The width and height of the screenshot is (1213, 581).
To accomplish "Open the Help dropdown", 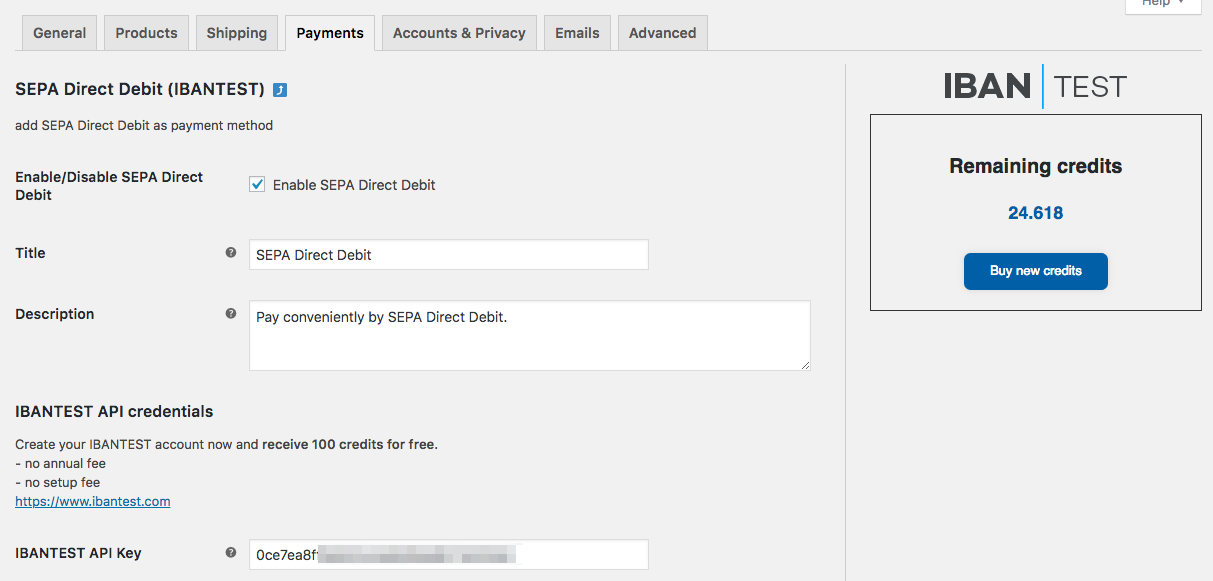I will click(1163, 5).
